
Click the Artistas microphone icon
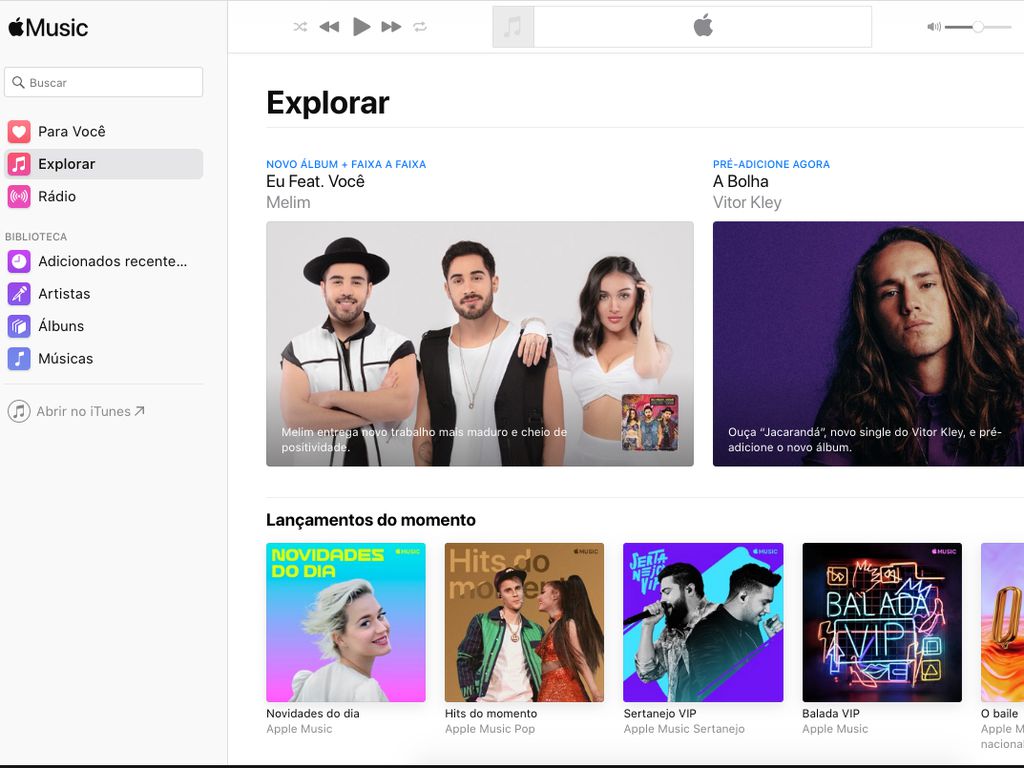(x=19, y=294)
